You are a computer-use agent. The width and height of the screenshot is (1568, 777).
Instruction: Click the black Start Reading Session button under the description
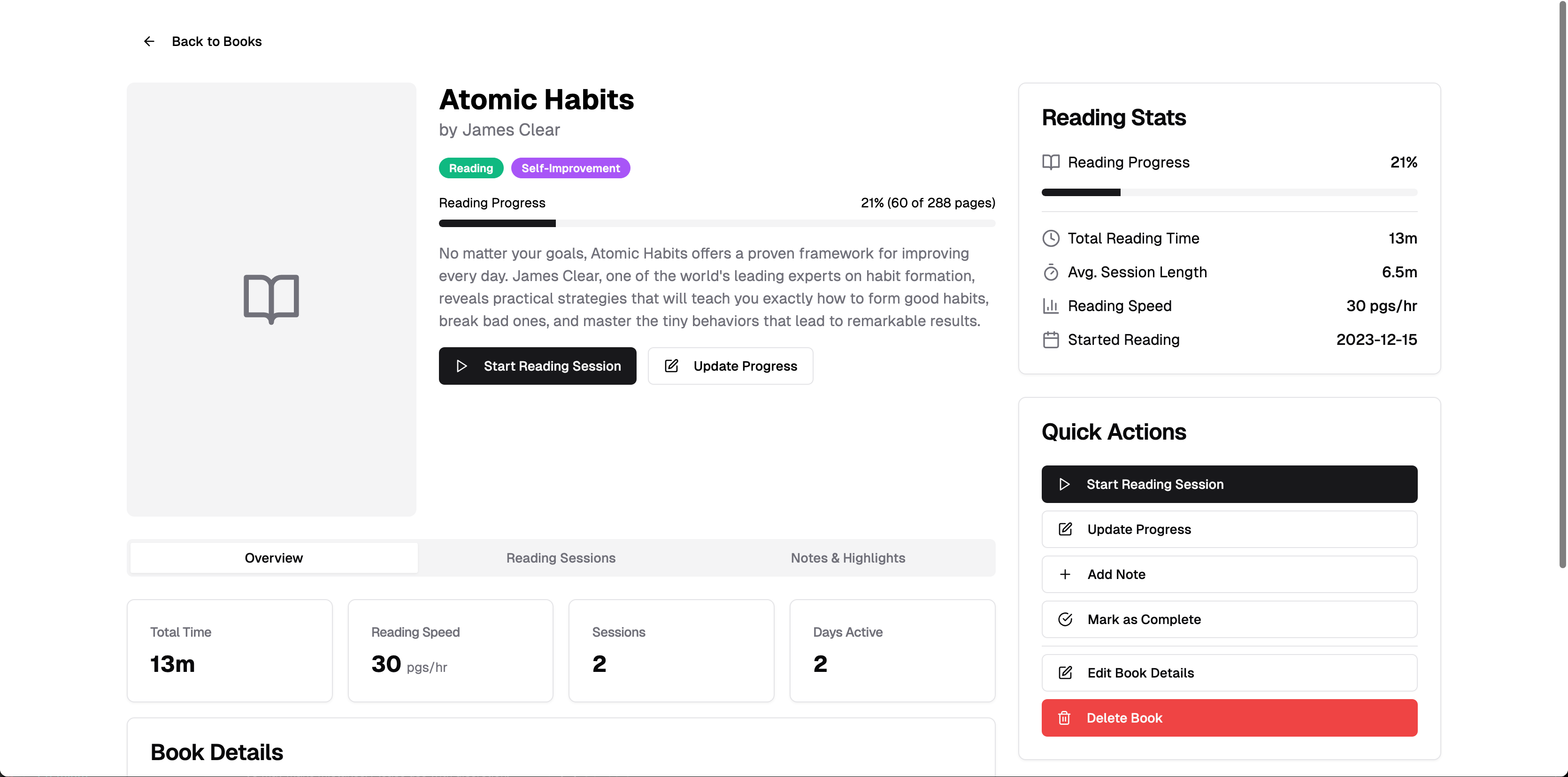pyautogui.click(x=538, y=366)
